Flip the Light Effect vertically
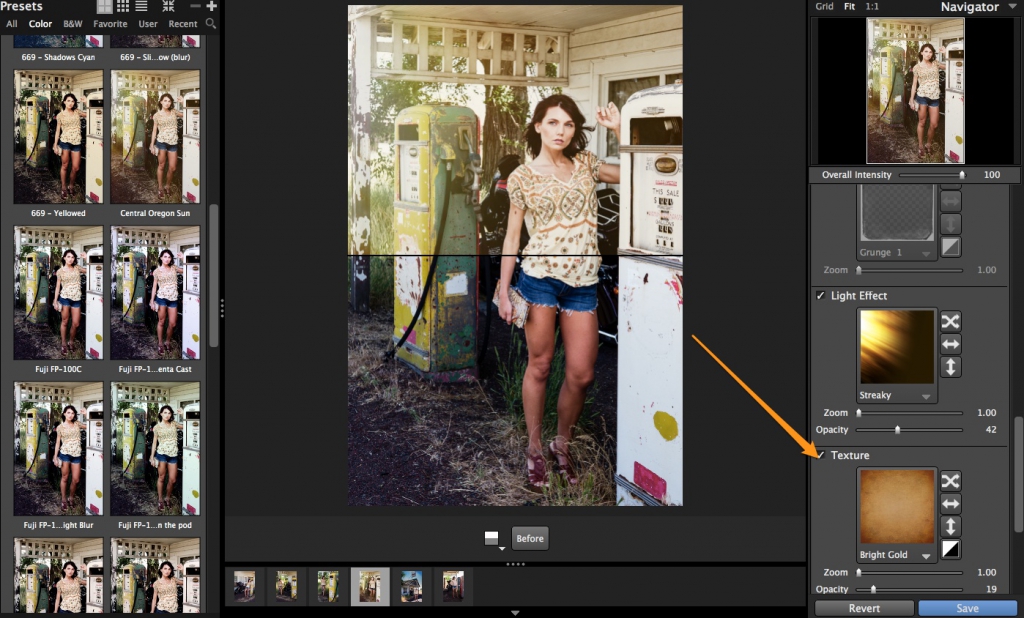 click(950, 367)
